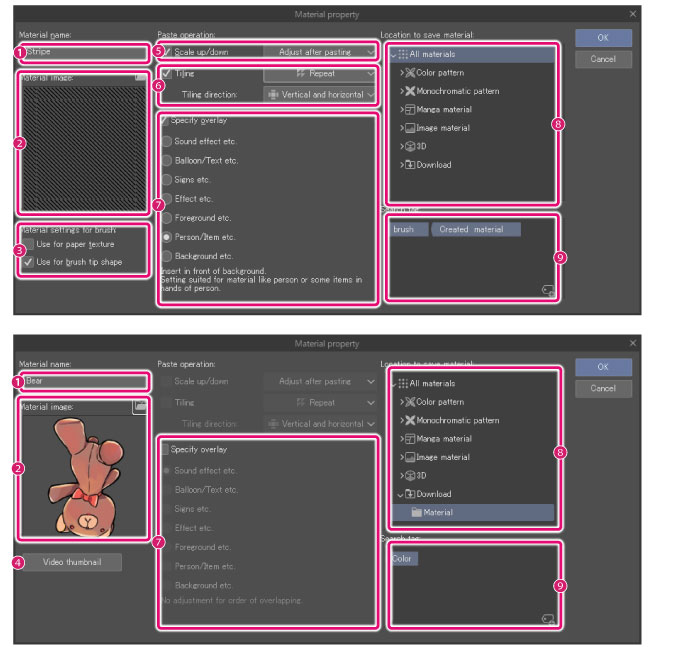Toggle Use for paper texture checkbox
Viewport: 693px width, 650px height.
[x=28, y=244]
